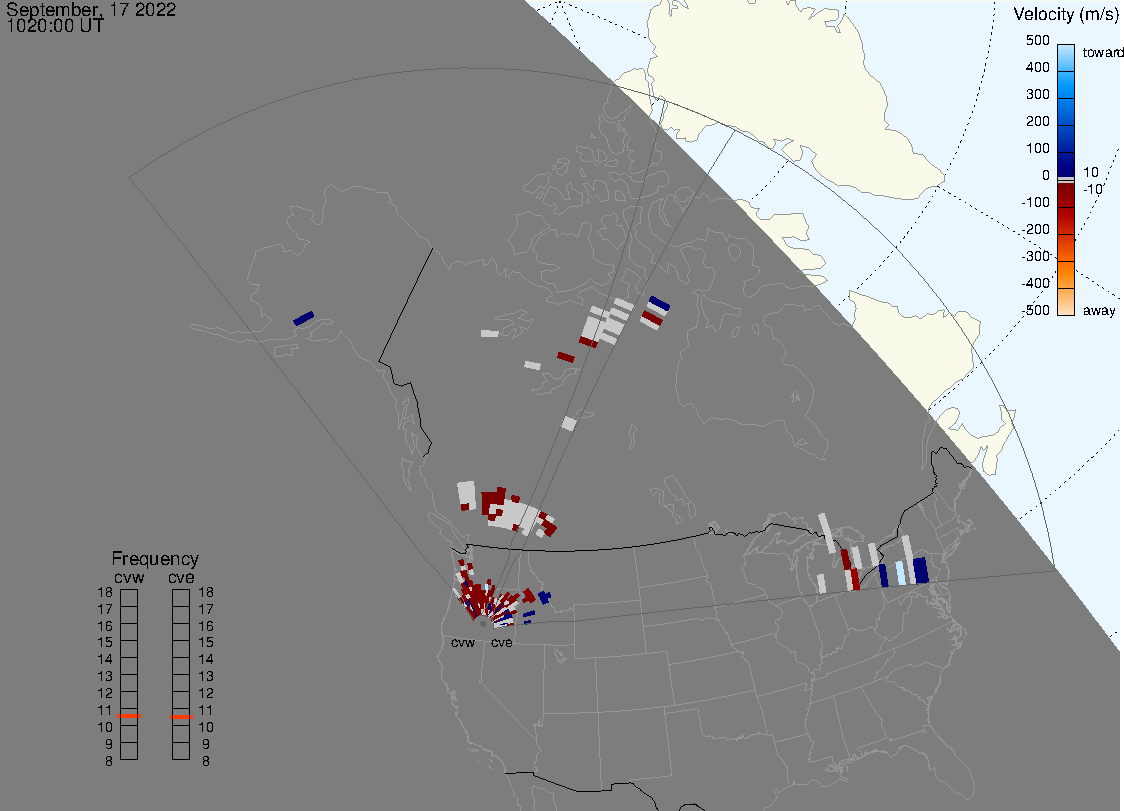Screen dimensions: 1124x811
Task: Click the September, 17 2022 date text
Action: pos(91,9)
